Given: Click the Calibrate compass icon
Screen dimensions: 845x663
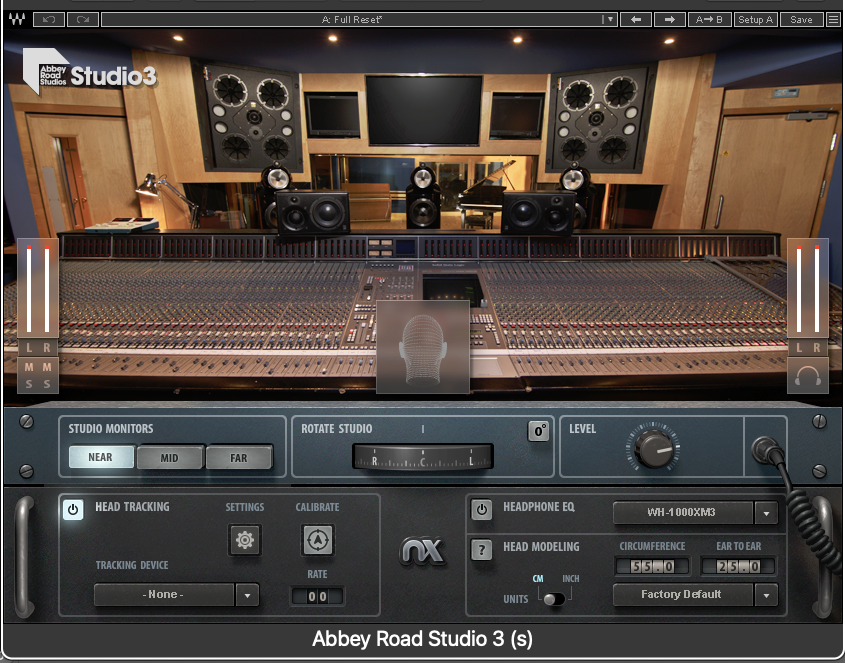Looking at the screenshot, I should 317,540.
